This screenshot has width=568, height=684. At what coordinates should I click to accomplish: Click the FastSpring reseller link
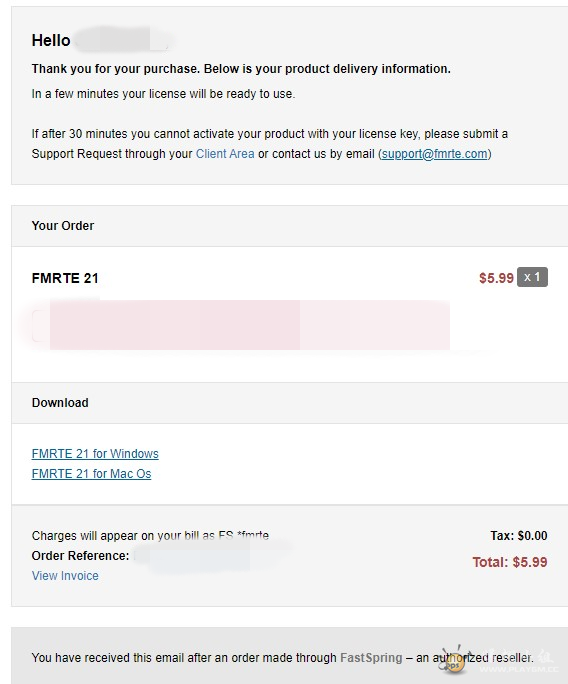click(x=371, y=657)
